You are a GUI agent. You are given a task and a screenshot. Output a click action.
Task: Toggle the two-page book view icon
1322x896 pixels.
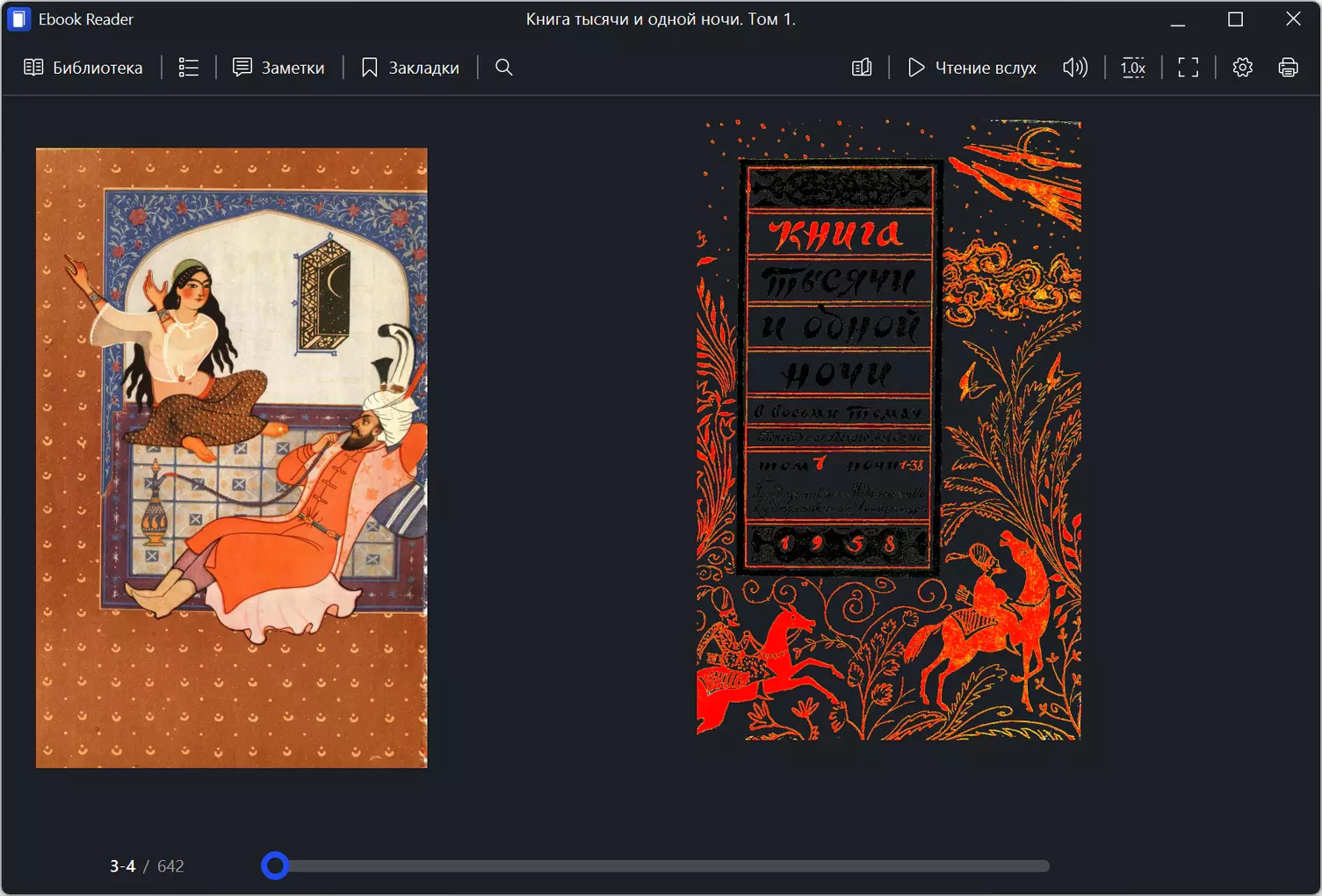pos(862,68)
